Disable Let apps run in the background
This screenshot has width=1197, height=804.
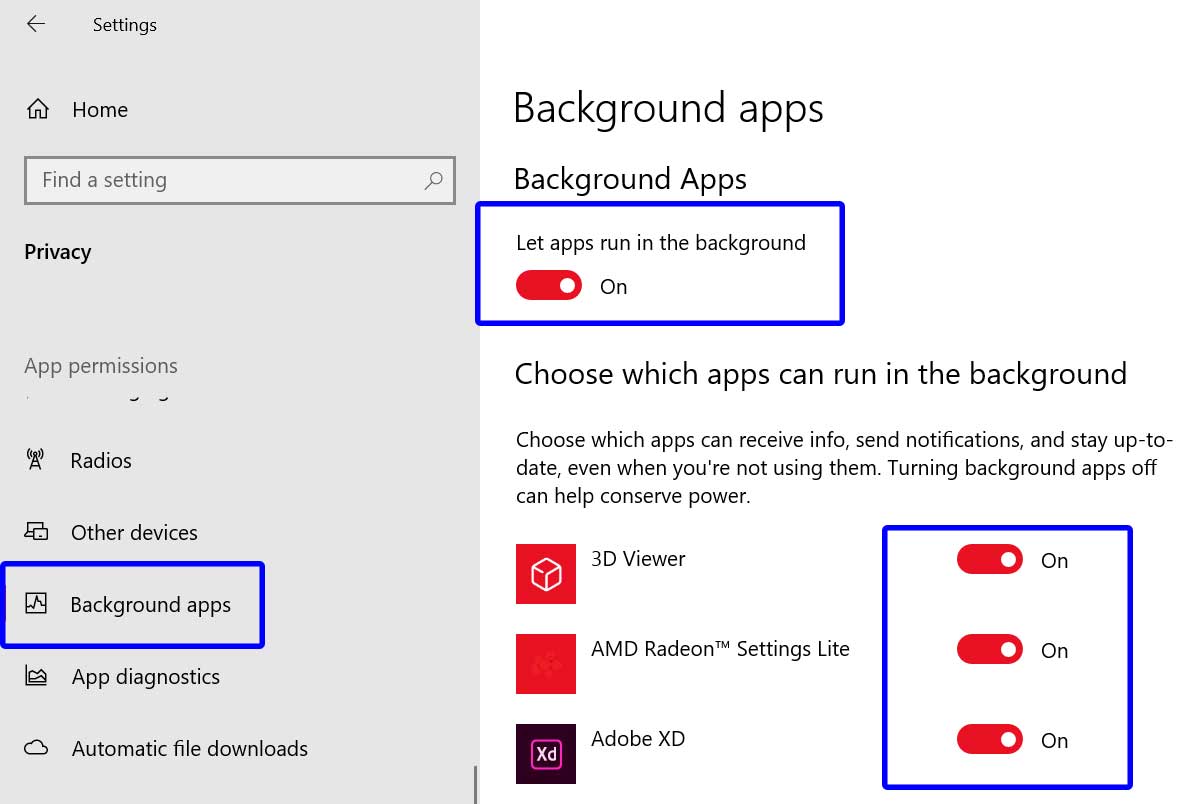tap(549, 285)
